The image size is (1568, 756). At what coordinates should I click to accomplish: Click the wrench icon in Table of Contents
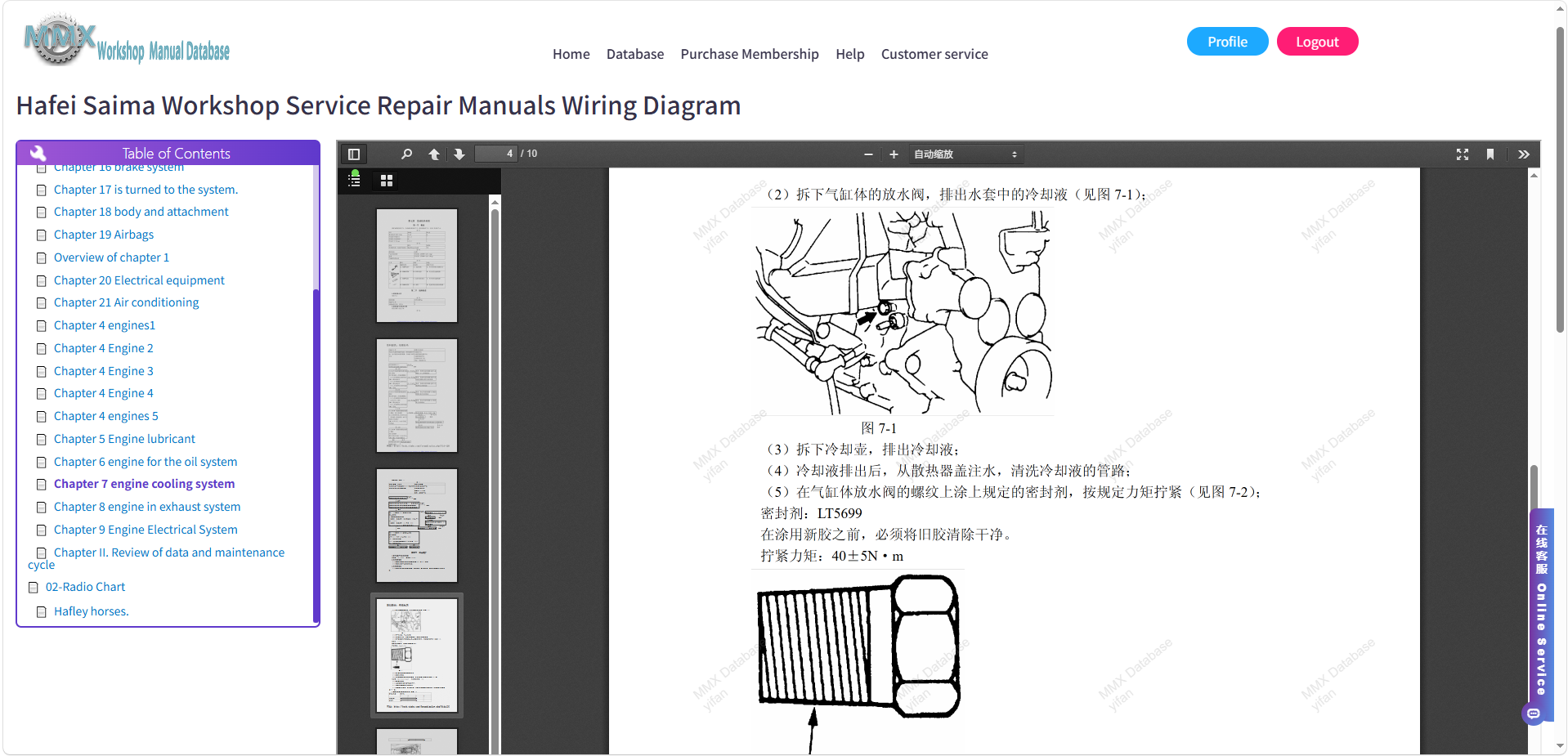(38, 153)
